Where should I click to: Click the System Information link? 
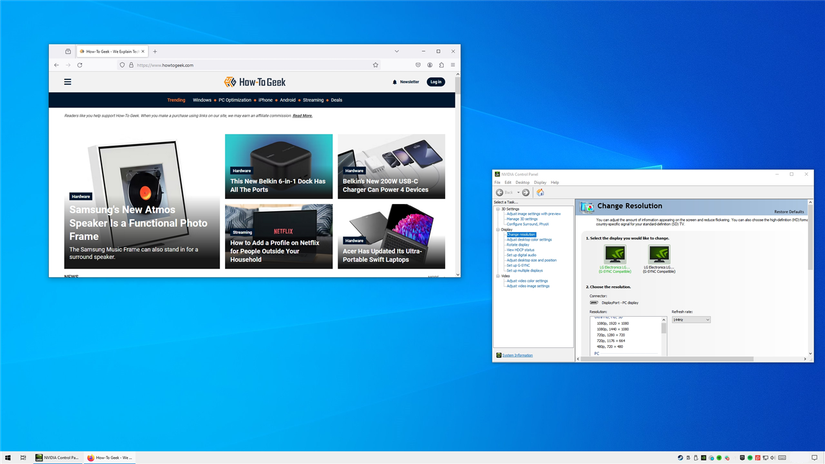pos(517,356)
